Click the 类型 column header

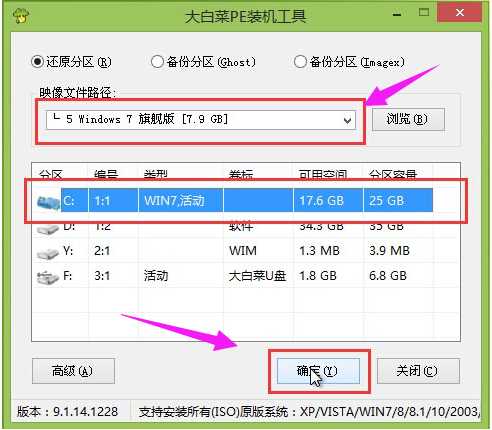pos(156,174)
